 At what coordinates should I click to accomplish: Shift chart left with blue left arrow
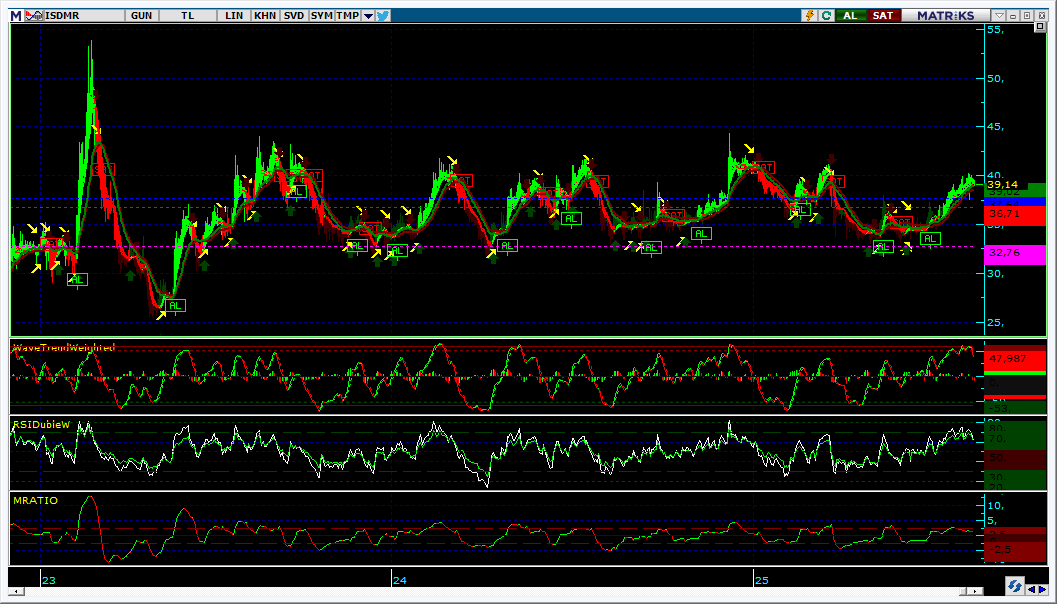pyautogui.click(x=1031, y=588)
